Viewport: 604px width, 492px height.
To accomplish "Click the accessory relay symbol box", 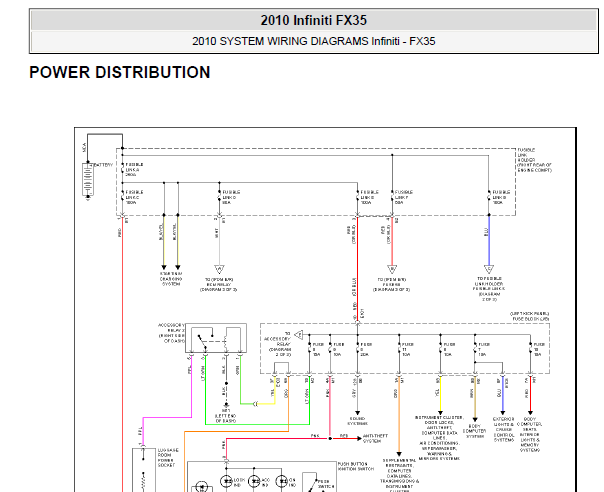I will point(216,338).
